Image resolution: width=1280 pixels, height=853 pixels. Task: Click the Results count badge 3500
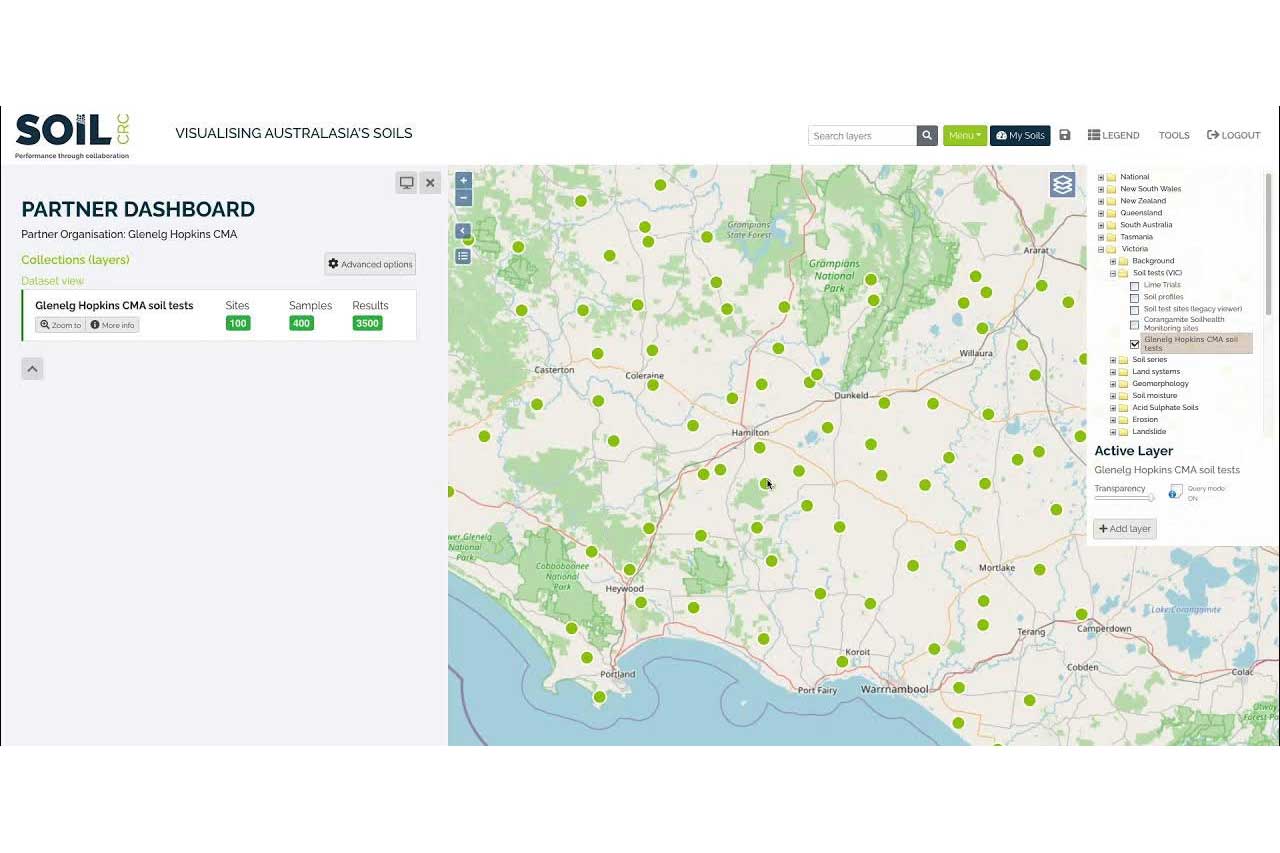pyautogui.click(x=367, y=323)
